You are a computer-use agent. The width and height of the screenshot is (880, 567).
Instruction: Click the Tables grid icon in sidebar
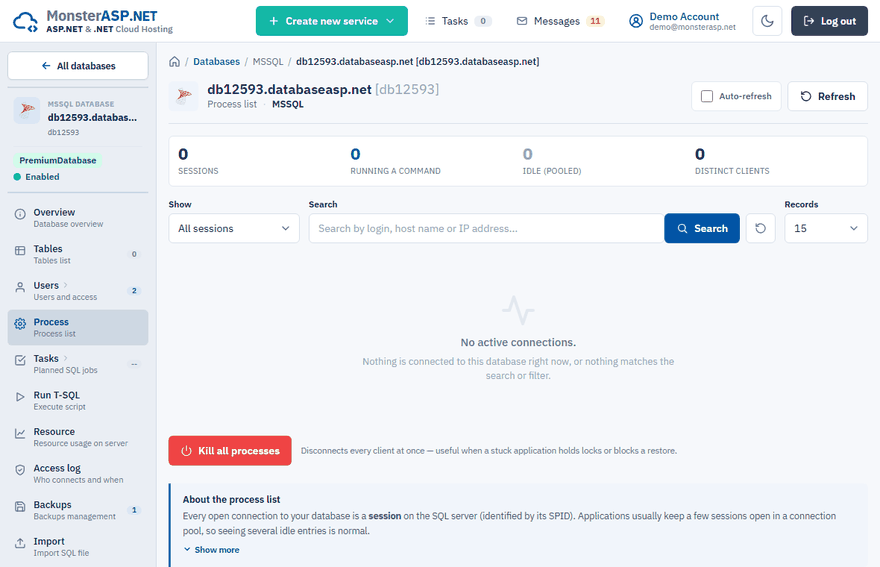[x=20, y=250]
